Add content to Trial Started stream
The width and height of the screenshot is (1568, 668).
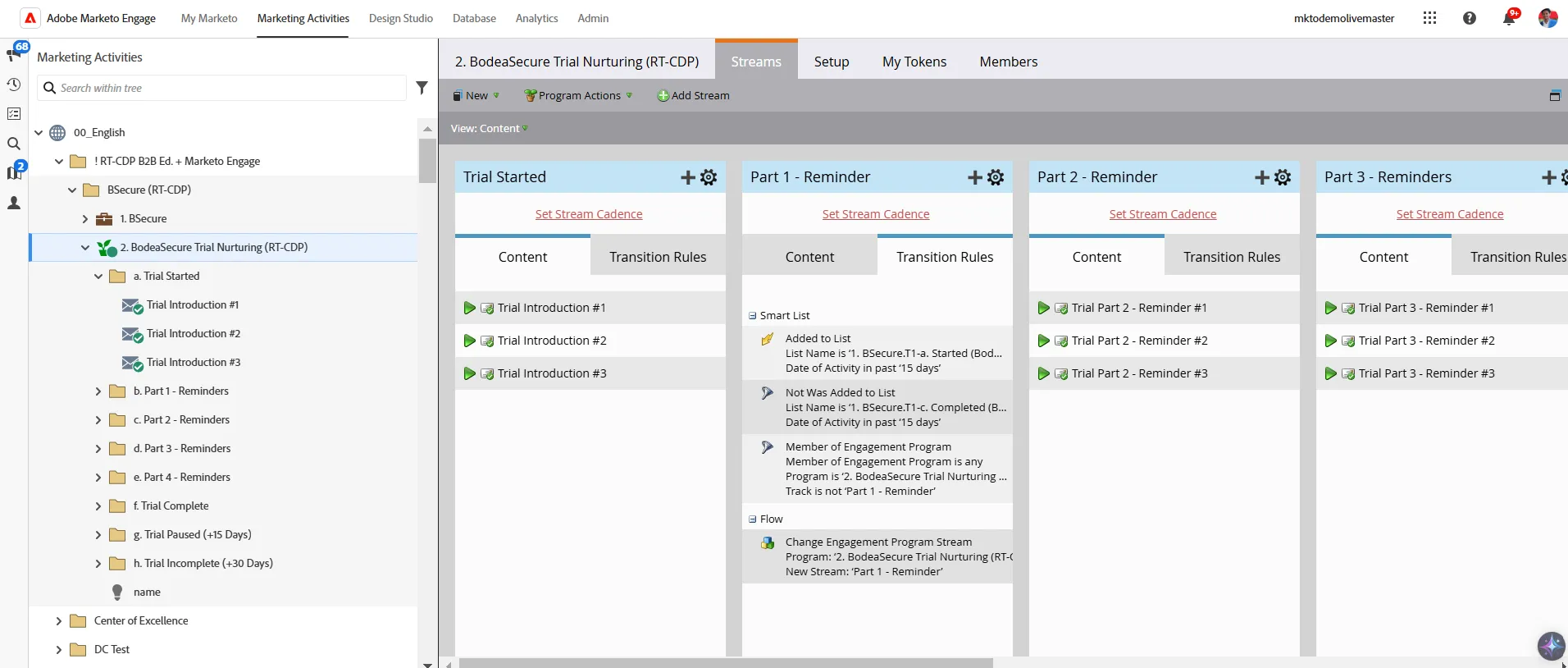688,177
